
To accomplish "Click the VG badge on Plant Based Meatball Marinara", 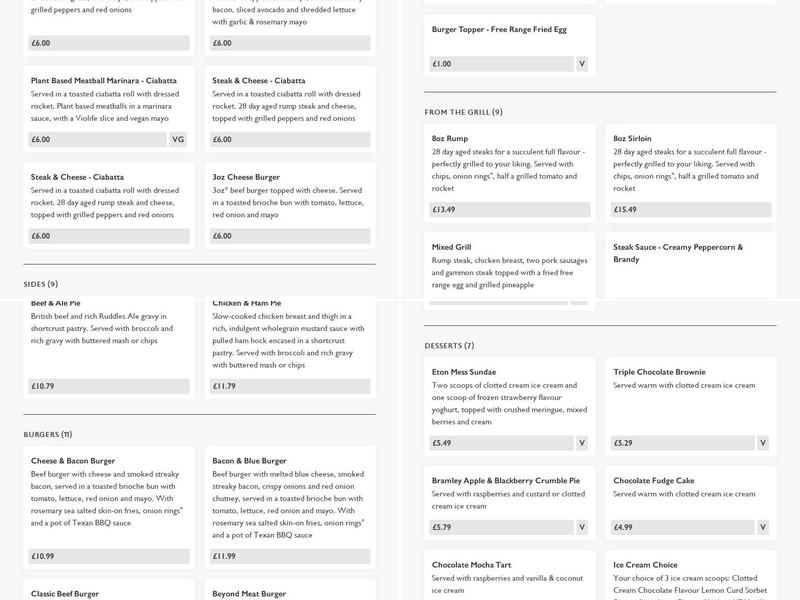I will [x=178, y=140].
